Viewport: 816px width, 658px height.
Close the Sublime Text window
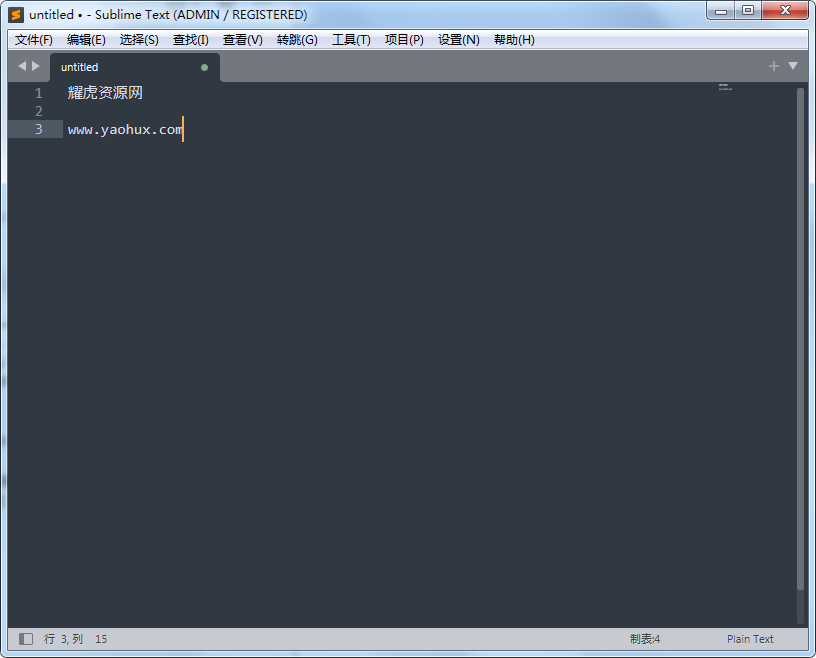coord(785,11)
